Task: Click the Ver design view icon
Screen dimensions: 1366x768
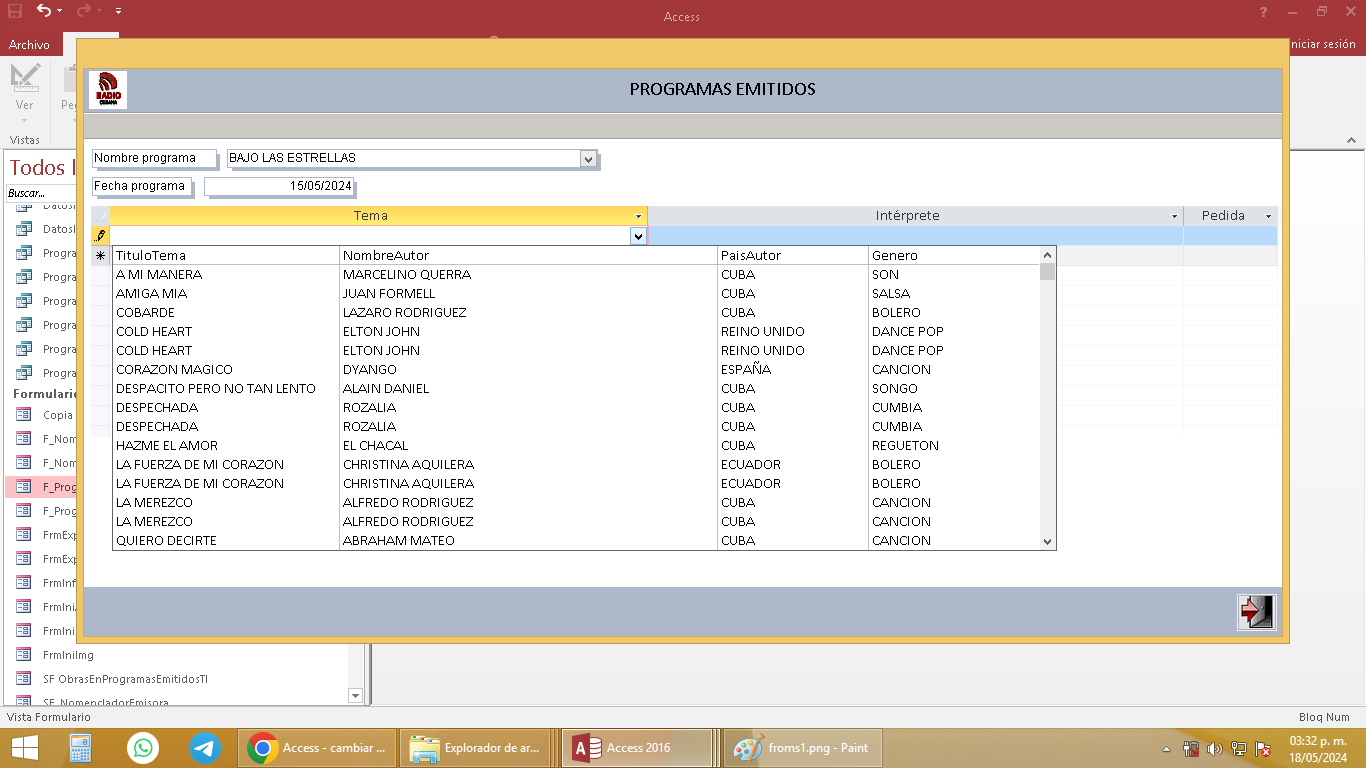Action: [x=25, y=79]
